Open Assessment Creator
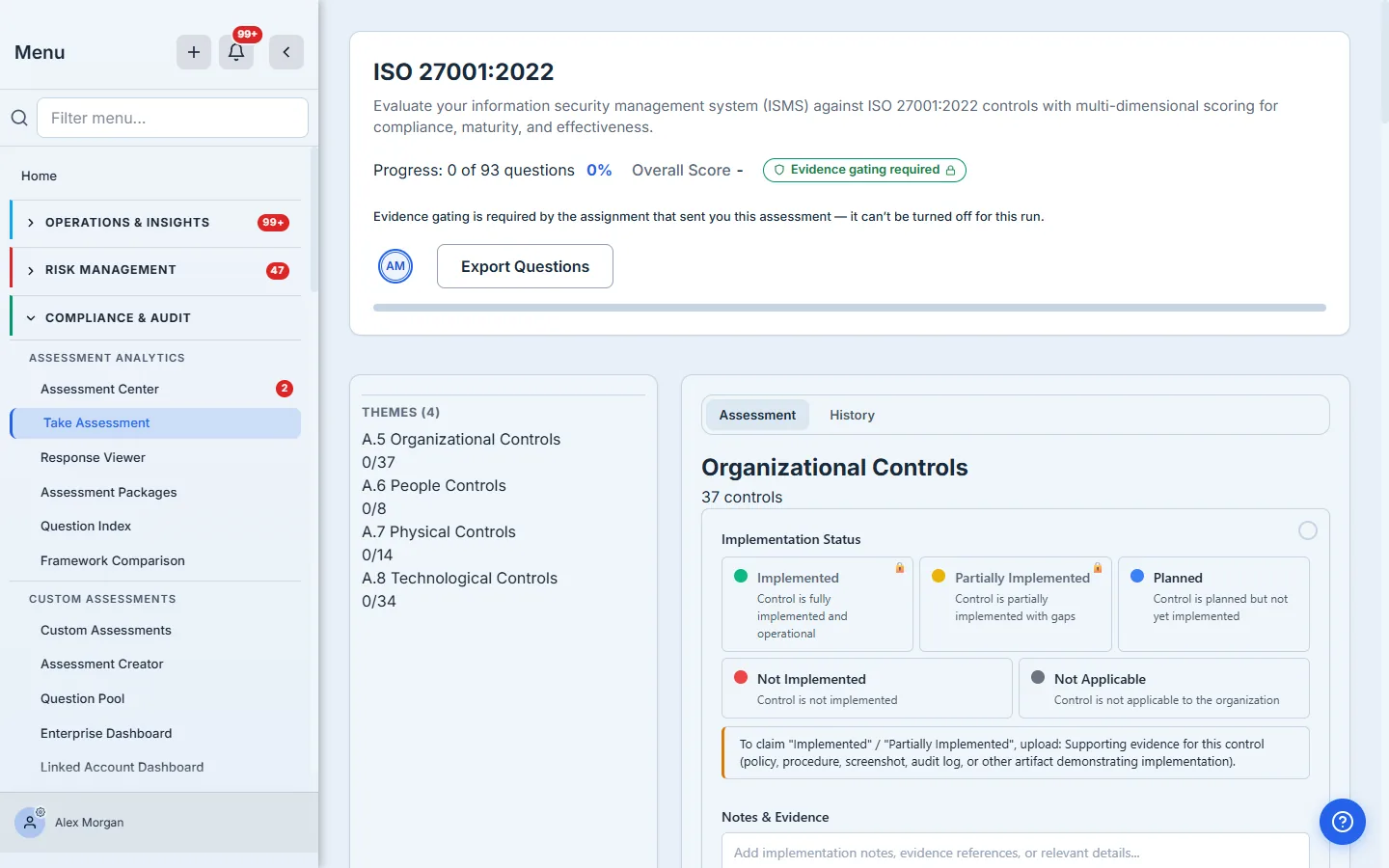Viewport: 1389px width, 868px height. (x=155, y=665)
